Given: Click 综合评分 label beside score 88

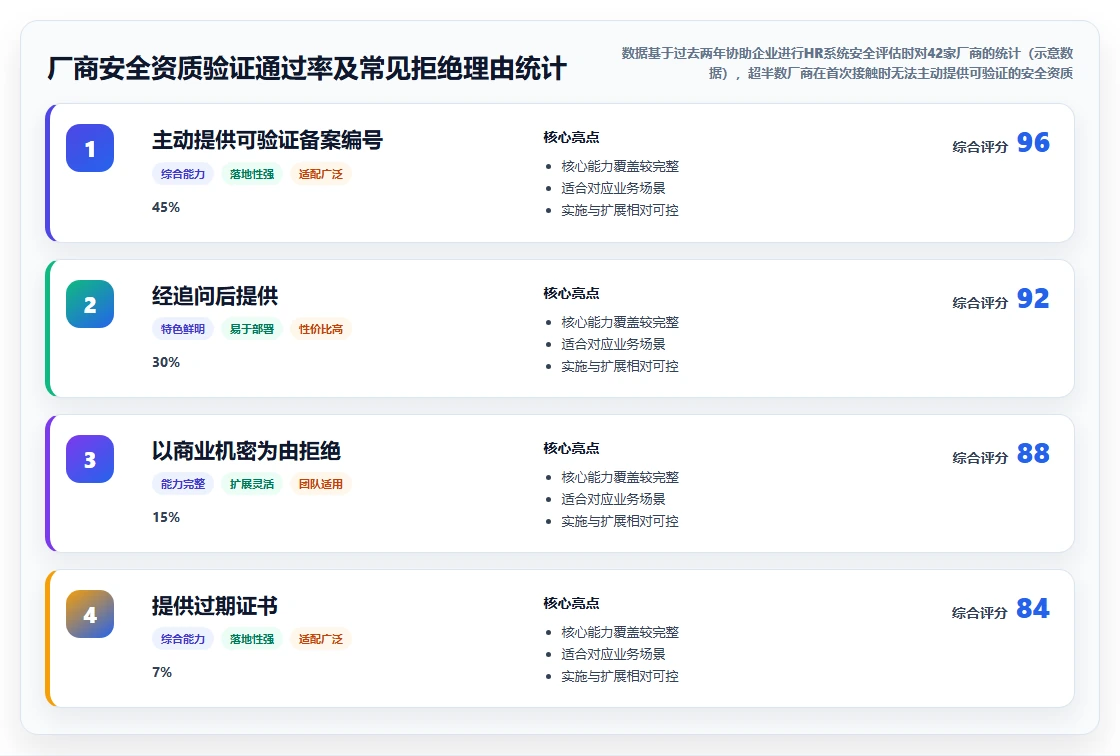Looking at the screenshot, I should [x=980, y=458].
